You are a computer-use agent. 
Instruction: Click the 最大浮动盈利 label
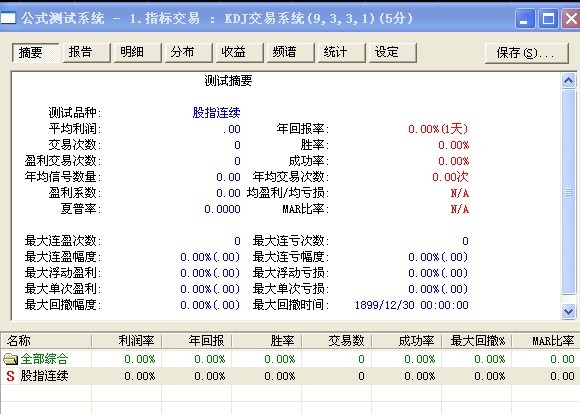[63, 273]
